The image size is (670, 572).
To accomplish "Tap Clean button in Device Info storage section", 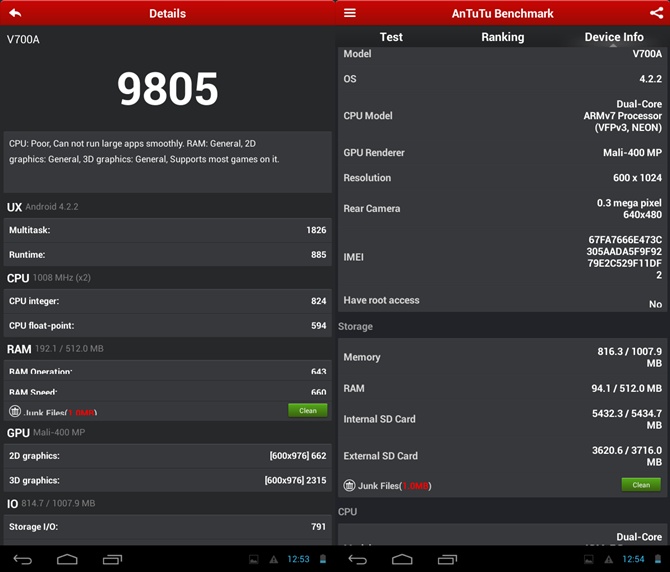I will click(641, 485).
